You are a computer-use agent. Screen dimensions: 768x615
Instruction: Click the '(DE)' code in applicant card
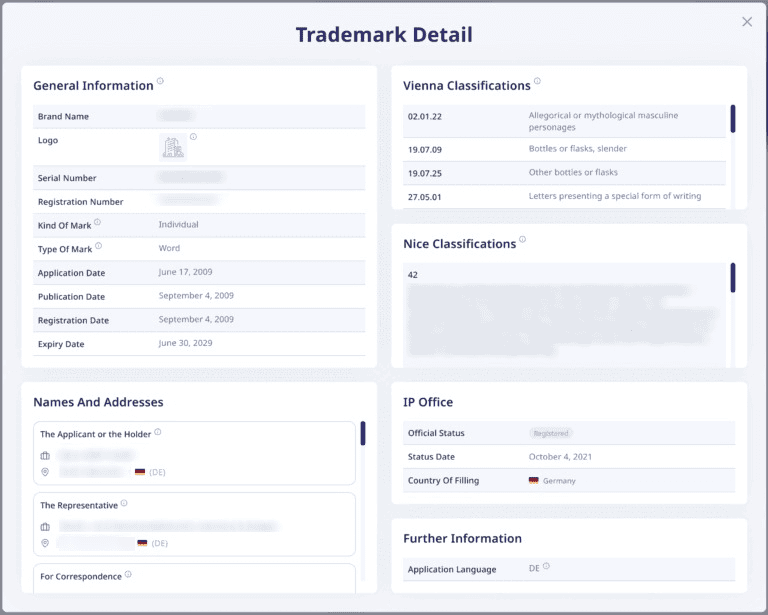tap(157, 472)
